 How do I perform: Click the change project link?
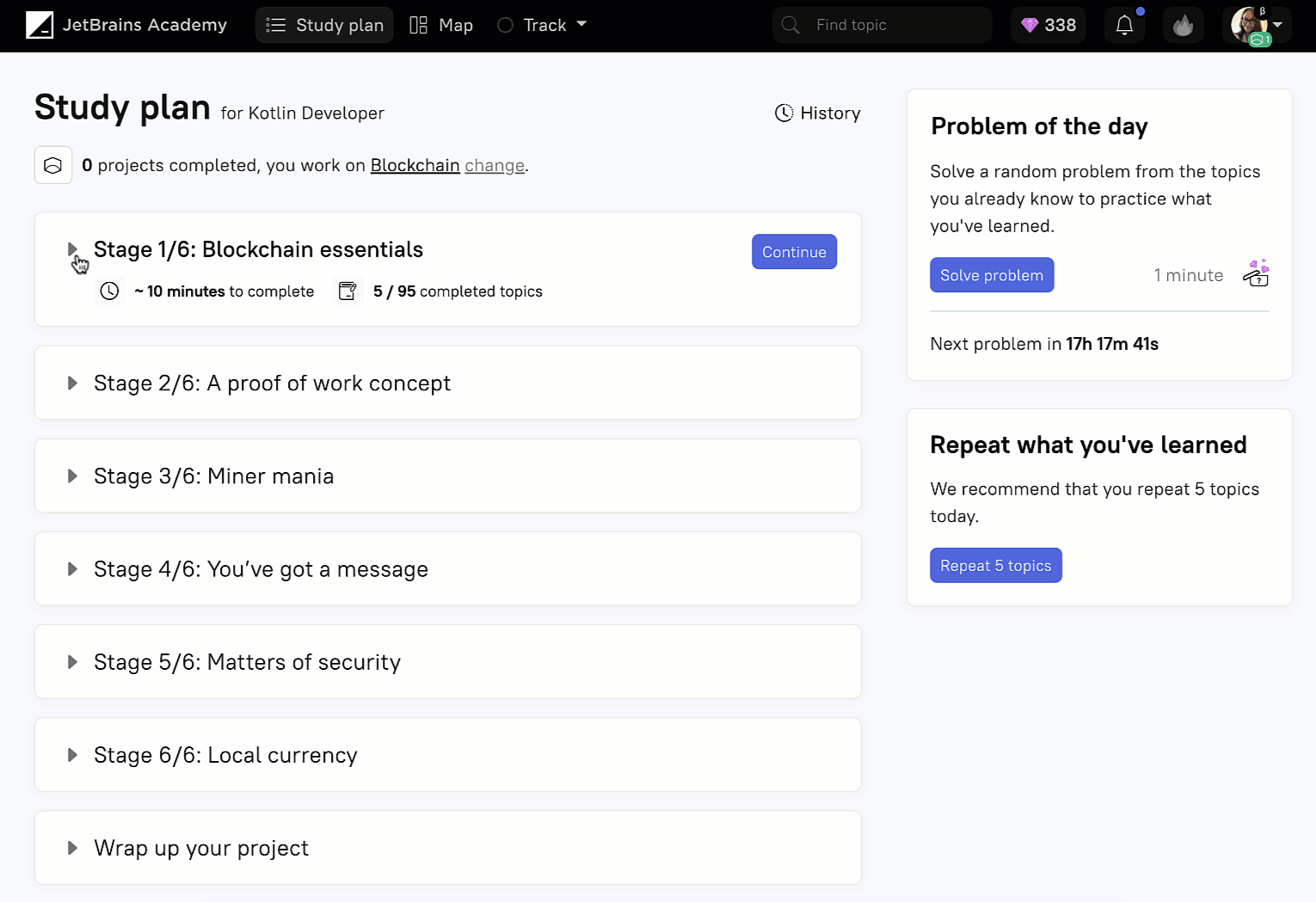495,165
